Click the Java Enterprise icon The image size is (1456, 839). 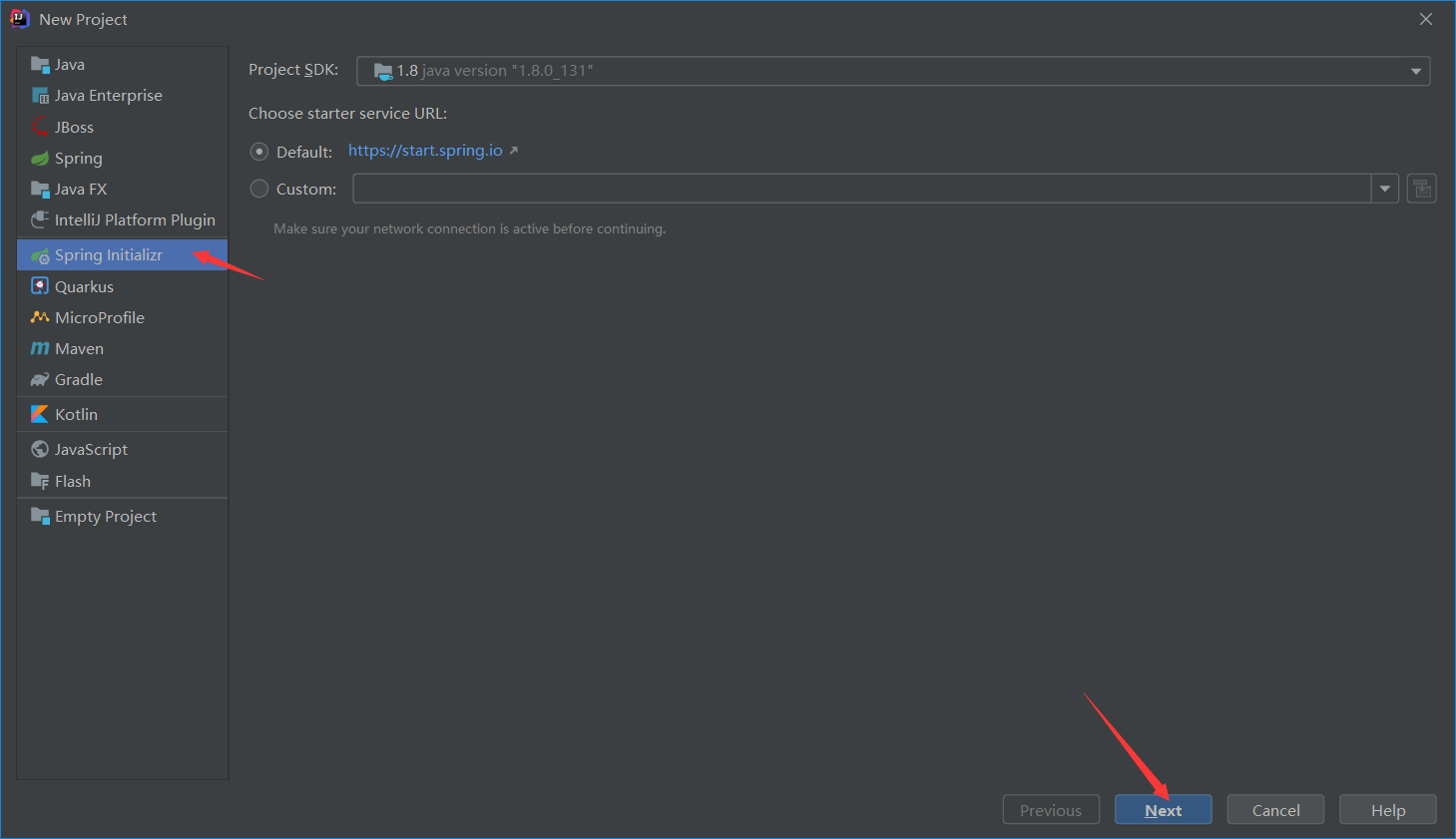[x=40, y=96]
